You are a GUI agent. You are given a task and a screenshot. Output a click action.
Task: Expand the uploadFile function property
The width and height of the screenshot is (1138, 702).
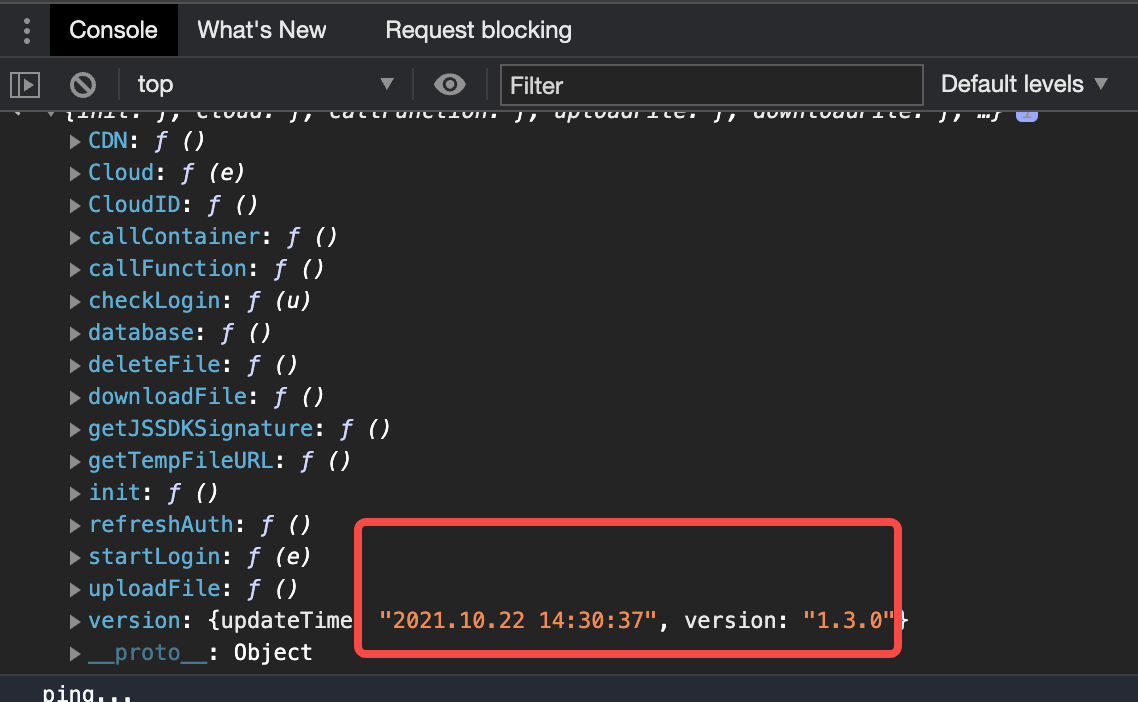tap(76, 588)
